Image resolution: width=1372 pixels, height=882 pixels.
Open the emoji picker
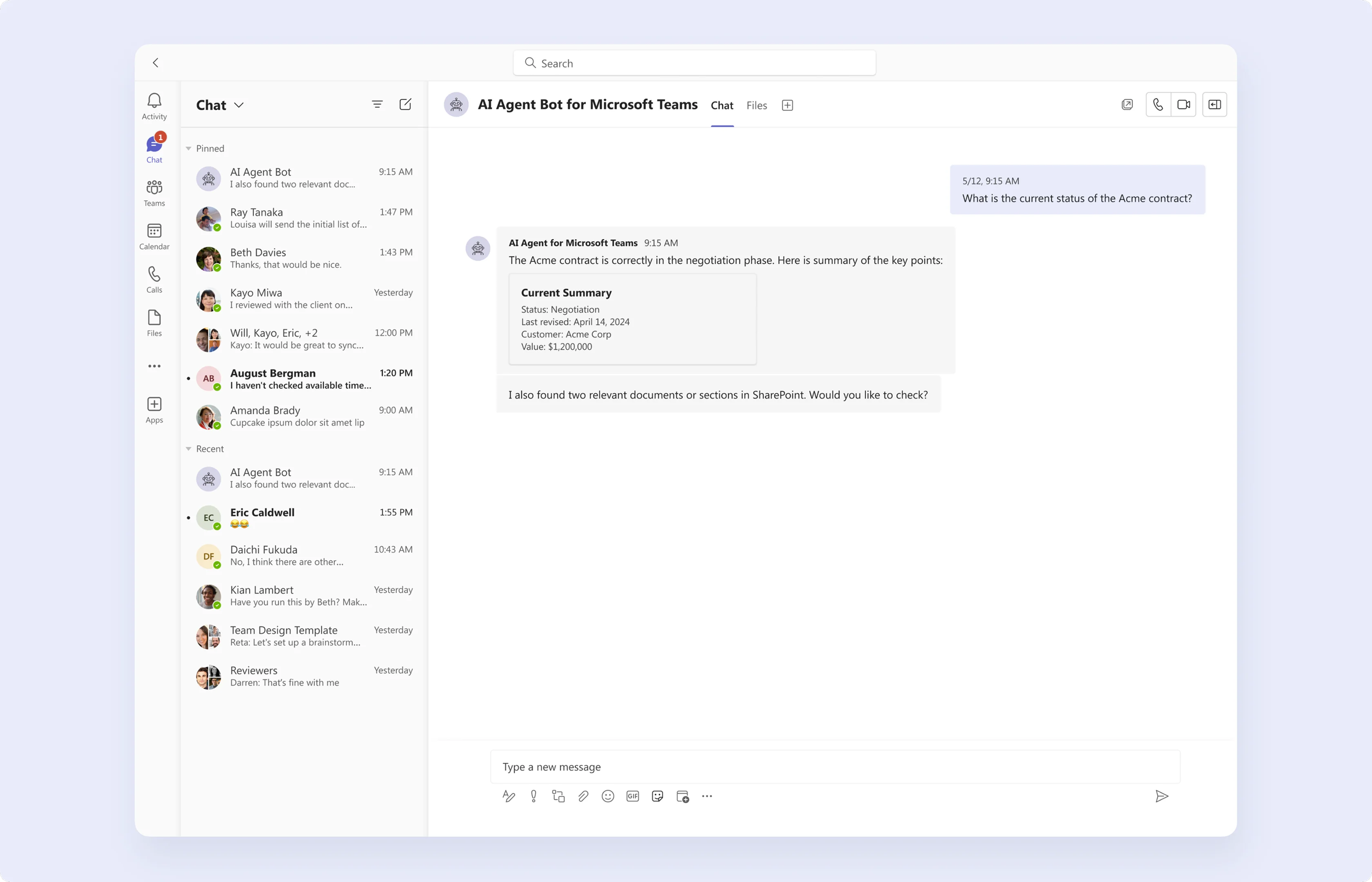[x=608, y=796]
